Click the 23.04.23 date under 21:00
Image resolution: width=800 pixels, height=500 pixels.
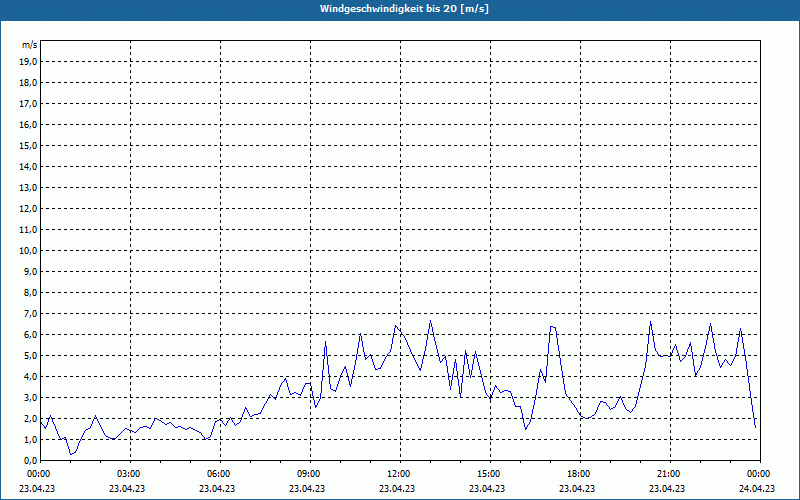tap(667, 488)
